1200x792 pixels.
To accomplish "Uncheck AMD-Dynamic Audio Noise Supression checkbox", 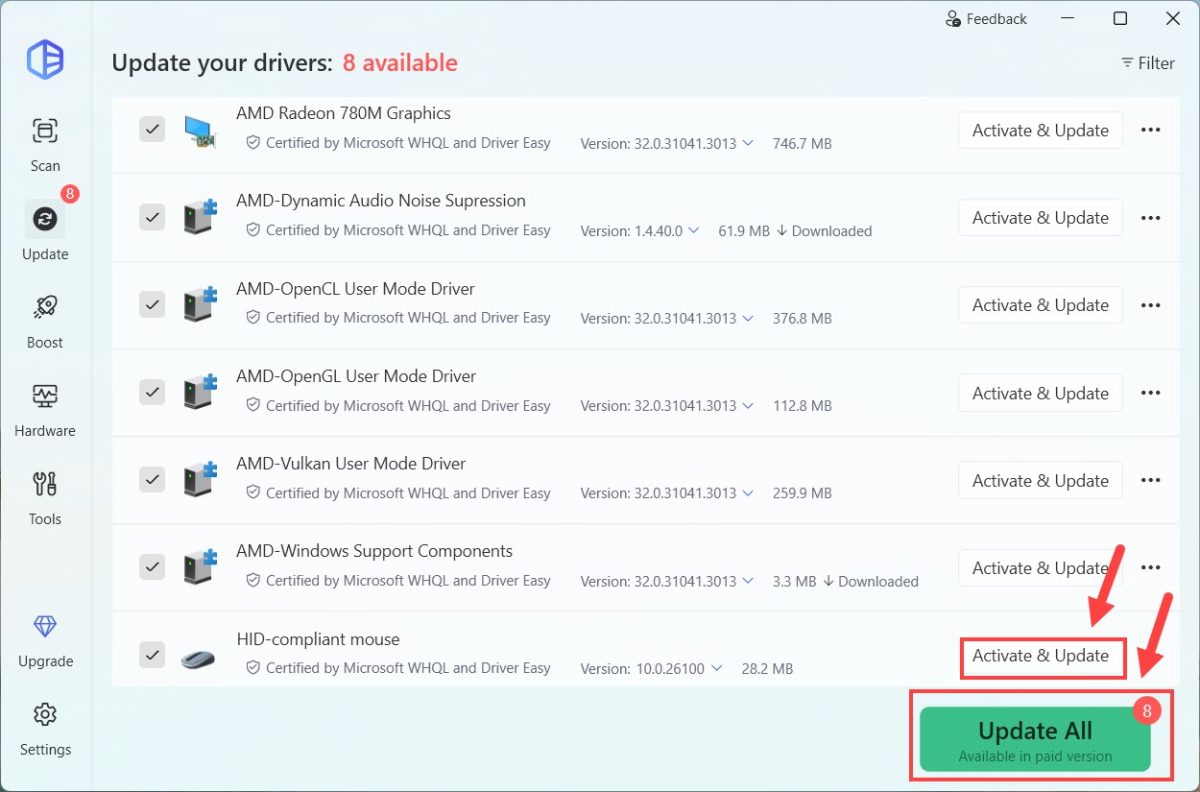I will (152, 216).
